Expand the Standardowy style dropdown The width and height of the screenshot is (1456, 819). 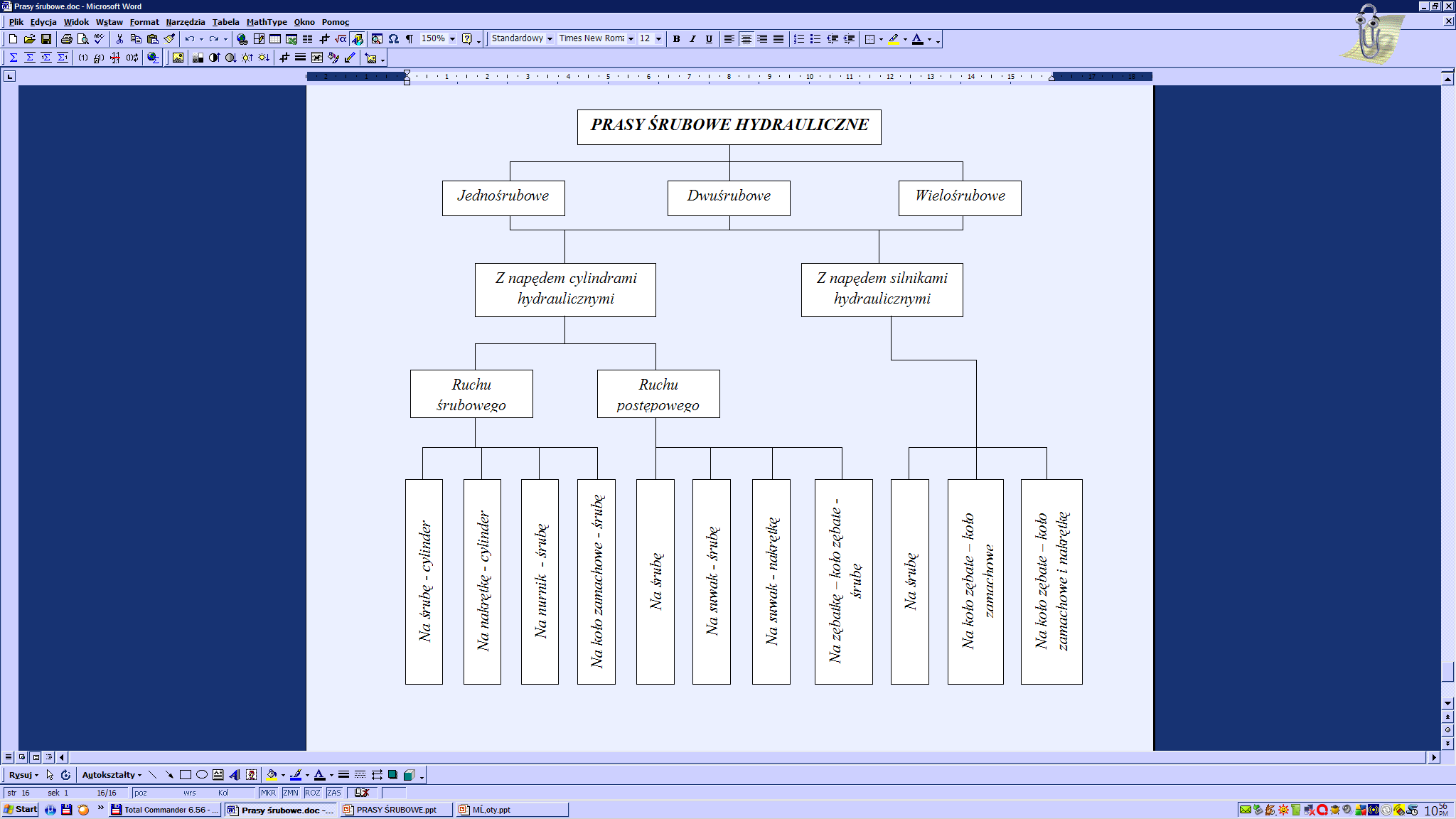point(550,39)
